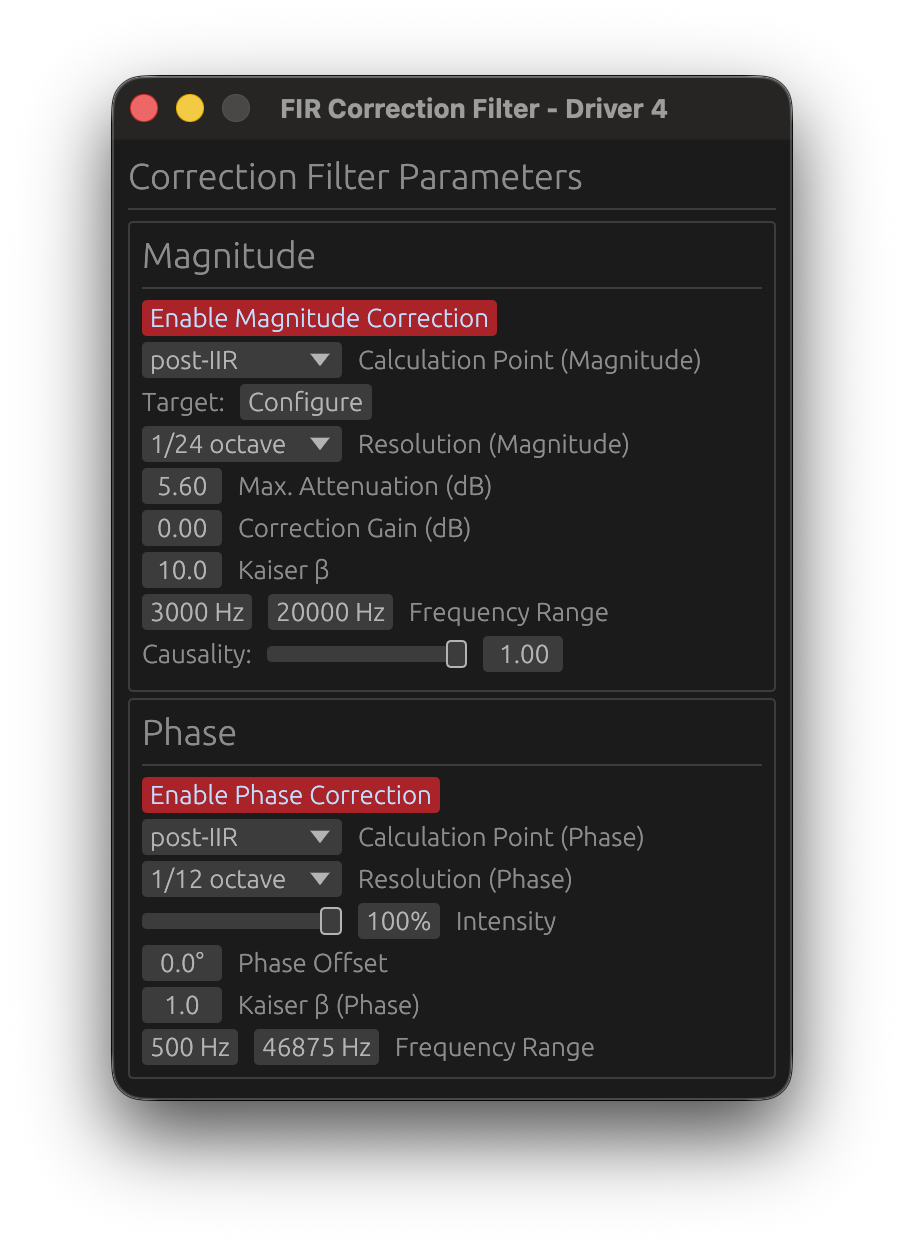Expand the Resolution (Phase) dropdown showing 1/12 octave
This screenshot has height=1248, width=904.
click(241, 879)
